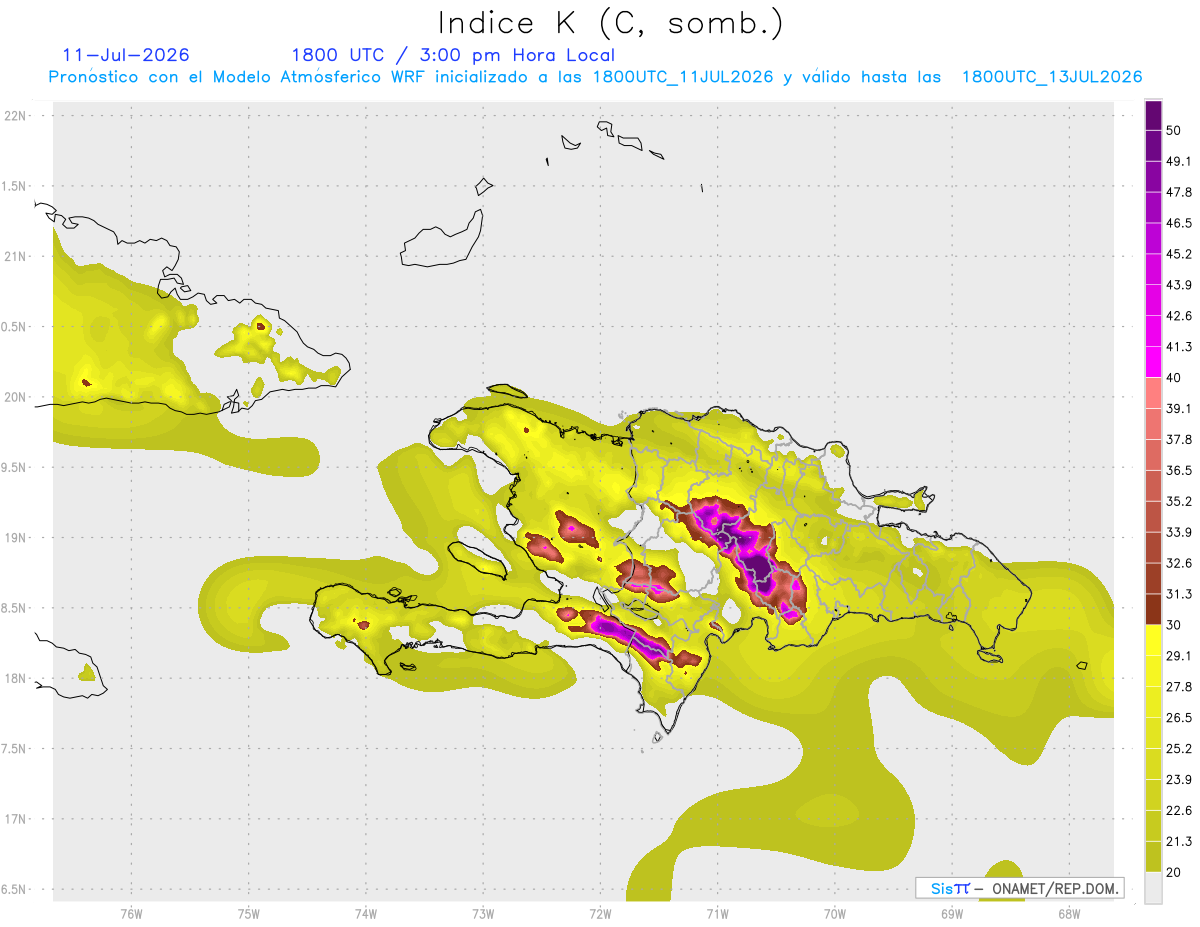Image resolution: width=1200 pixels, height=927 pixels.
Task: Click the "31.3" value on the color scale
Action: point(1179,594)
